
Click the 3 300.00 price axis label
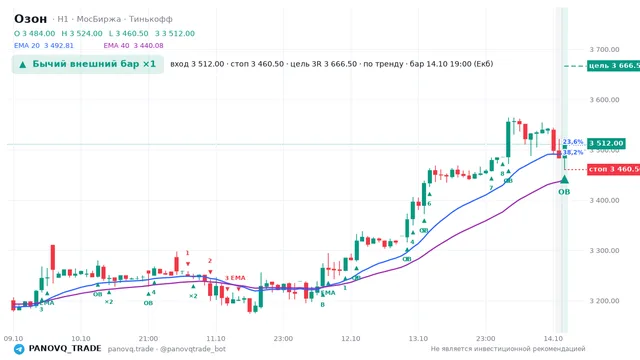tap(604, 251)
